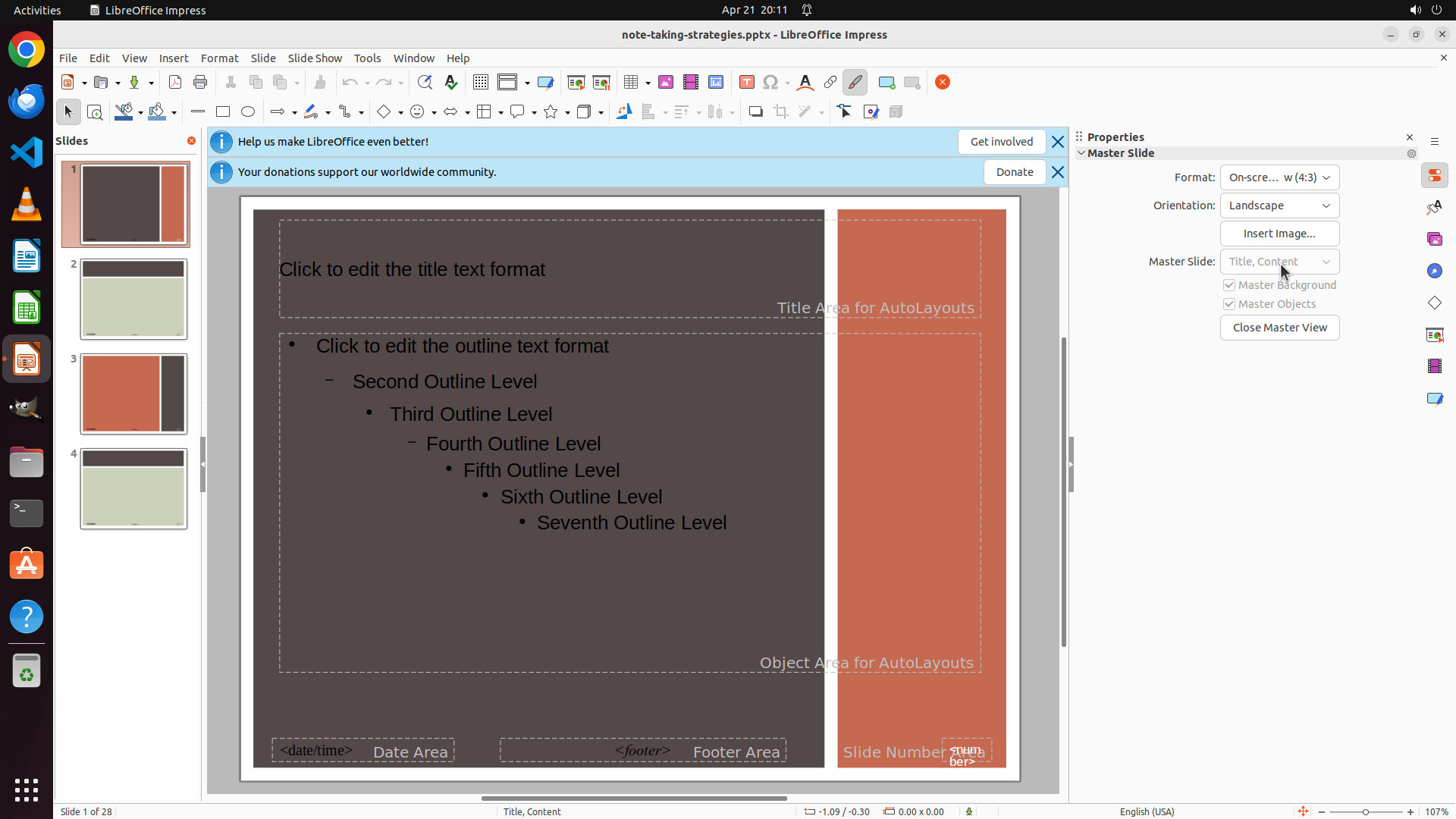Open the Navigator sidebar panel icon
1456x819 pixels.
tap(1434, 271)
